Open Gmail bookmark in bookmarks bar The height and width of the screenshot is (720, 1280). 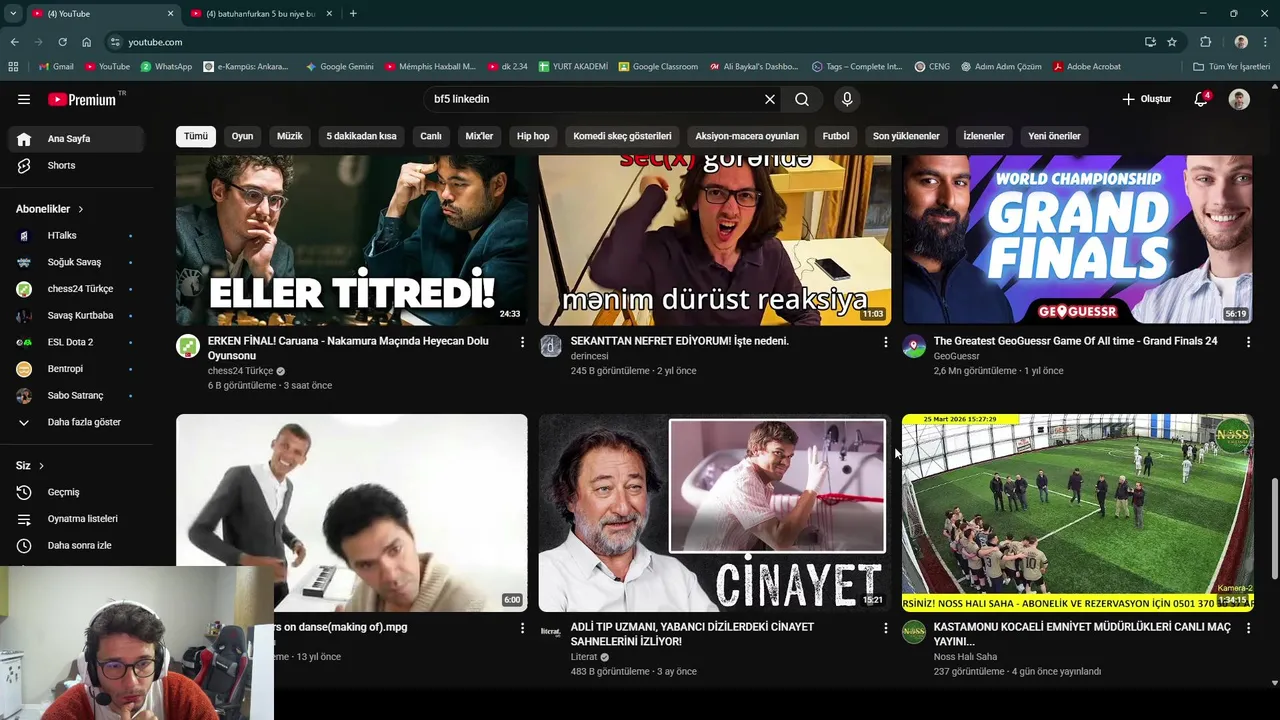tap(56, 67)
